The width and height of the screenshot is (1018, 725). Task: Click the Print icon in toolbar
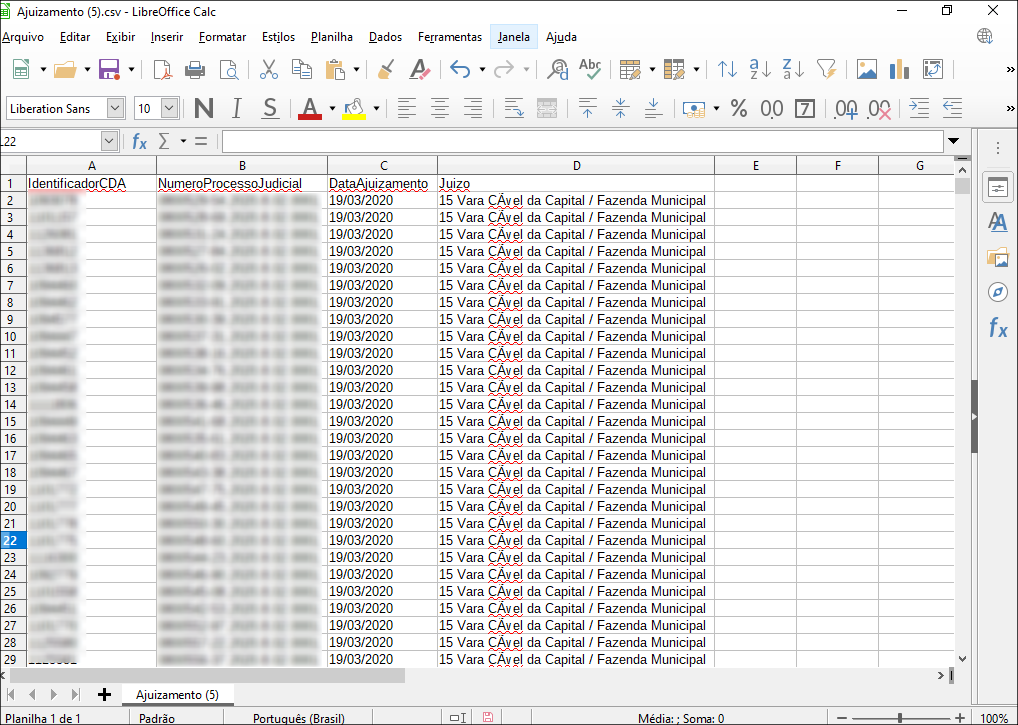[195, 70]
